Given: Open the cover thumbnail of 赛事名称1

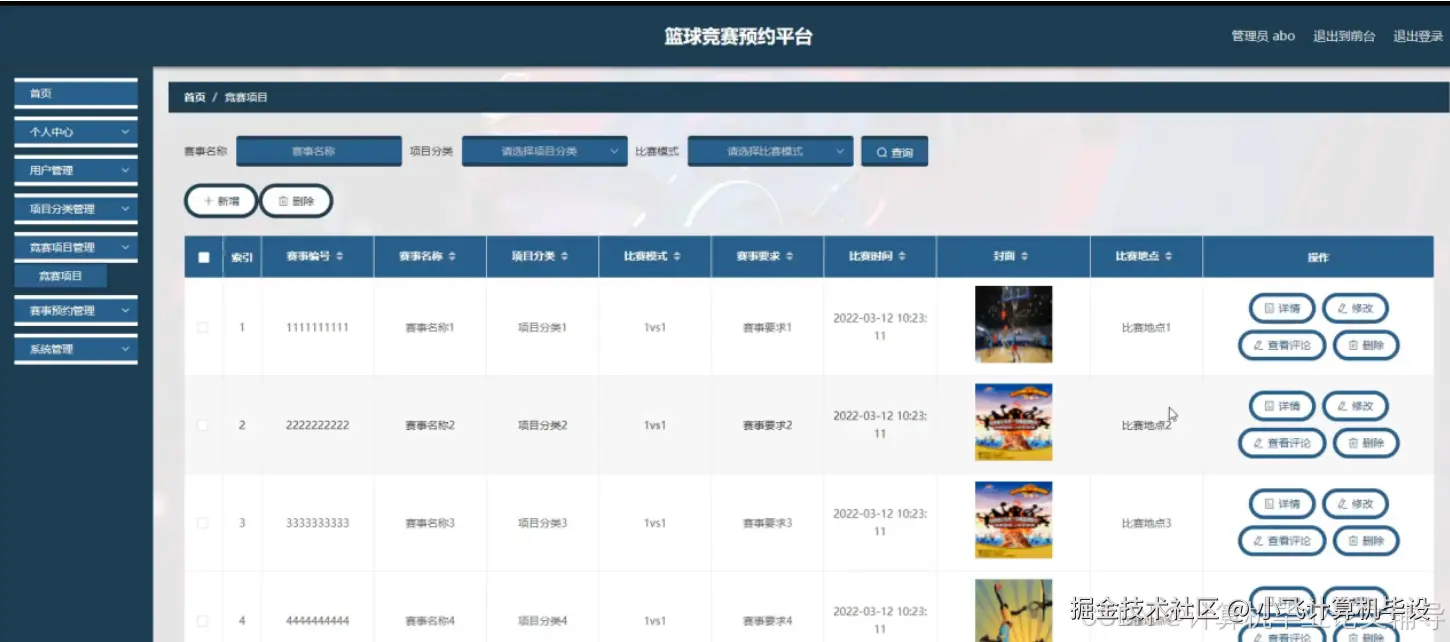Looking at the screenshot, I should [1013, 324].
